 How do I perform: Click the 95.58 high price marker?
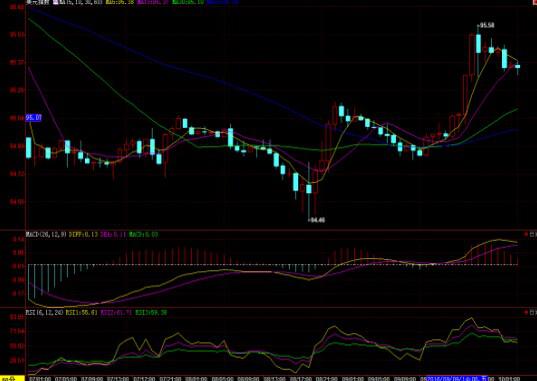coord(486,25)
